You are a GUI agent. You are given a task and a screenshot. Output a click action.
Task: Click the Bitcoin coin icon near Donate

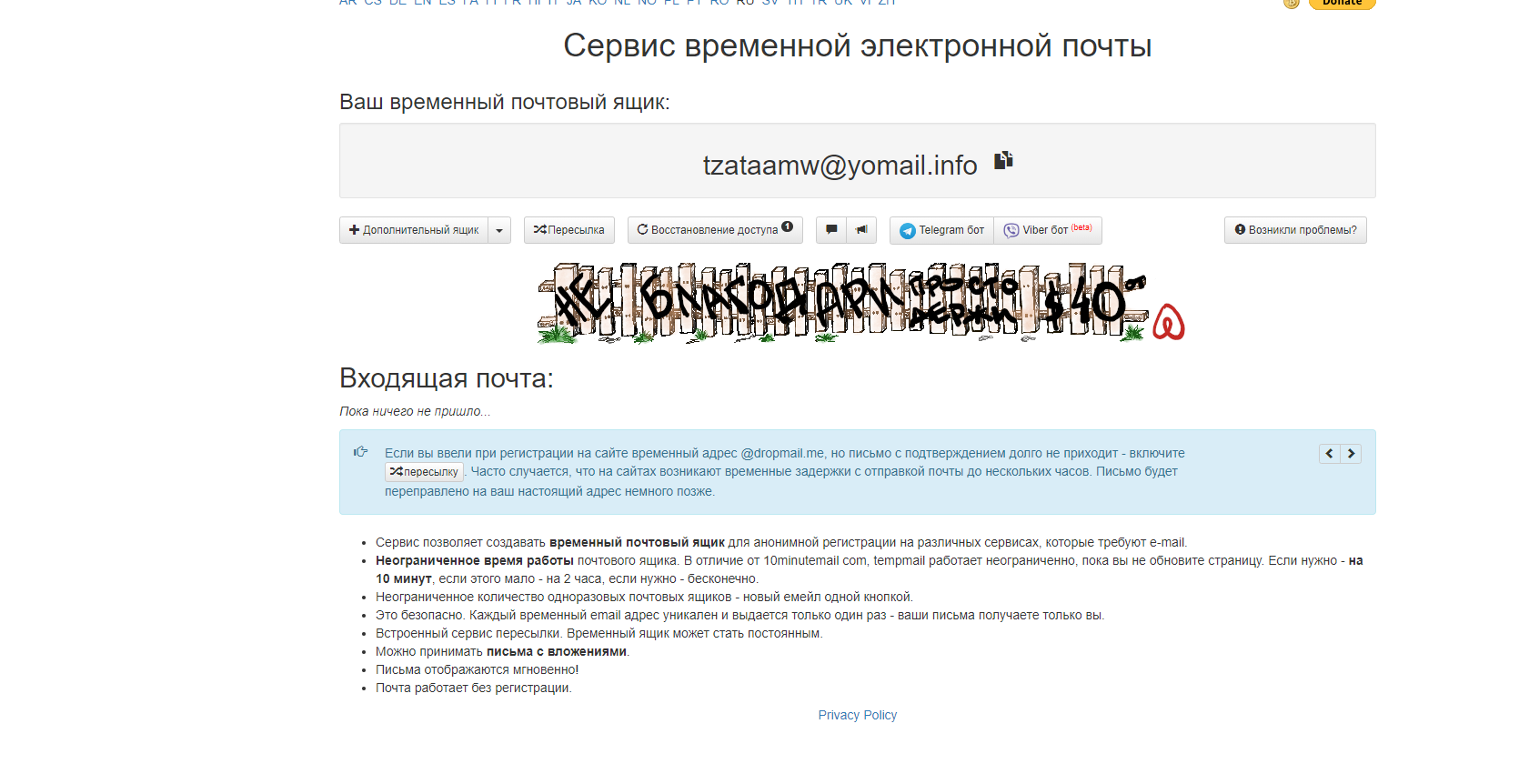point(1291,3)
